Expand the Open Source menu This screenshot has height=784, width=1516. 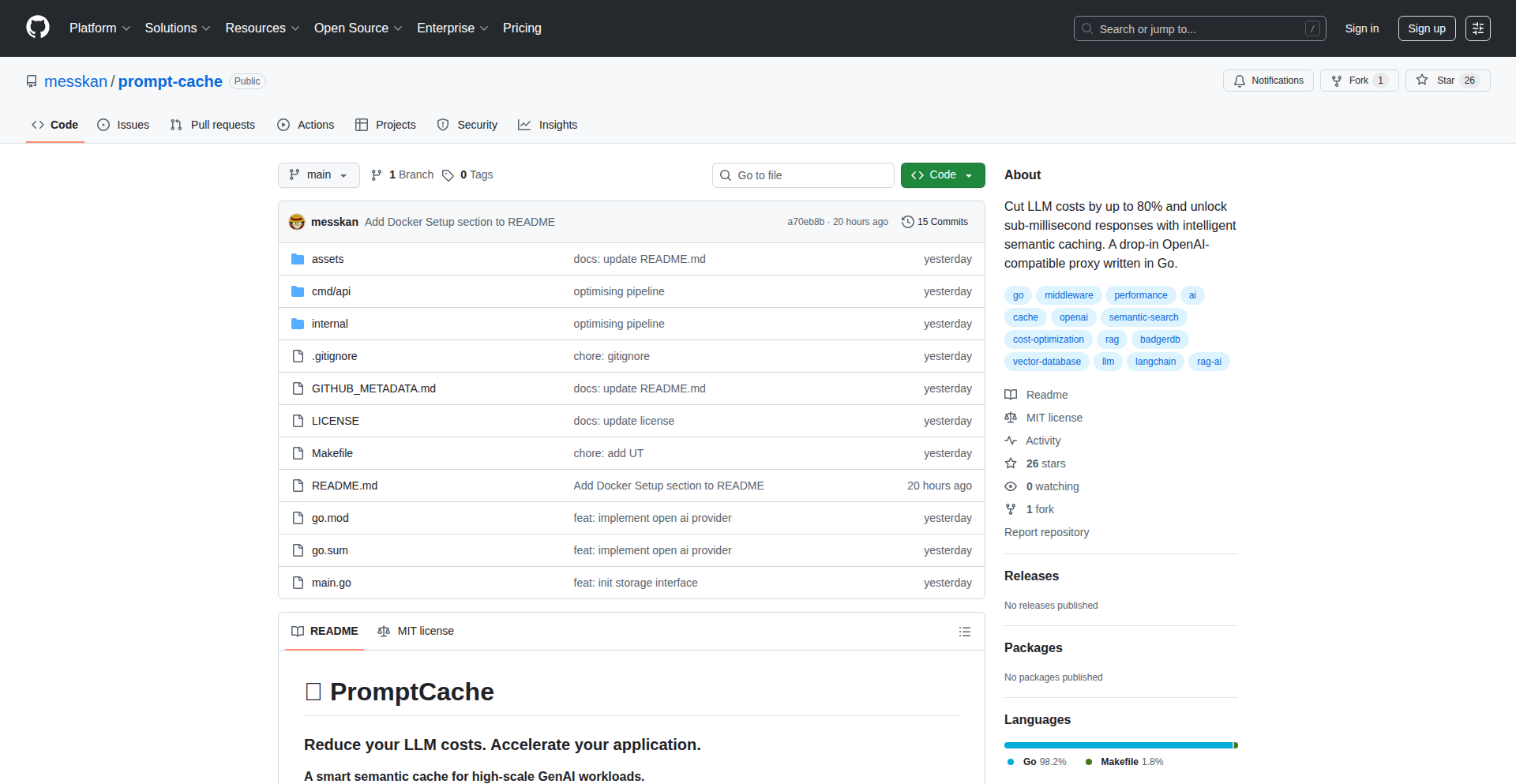(x=358, y=28)
